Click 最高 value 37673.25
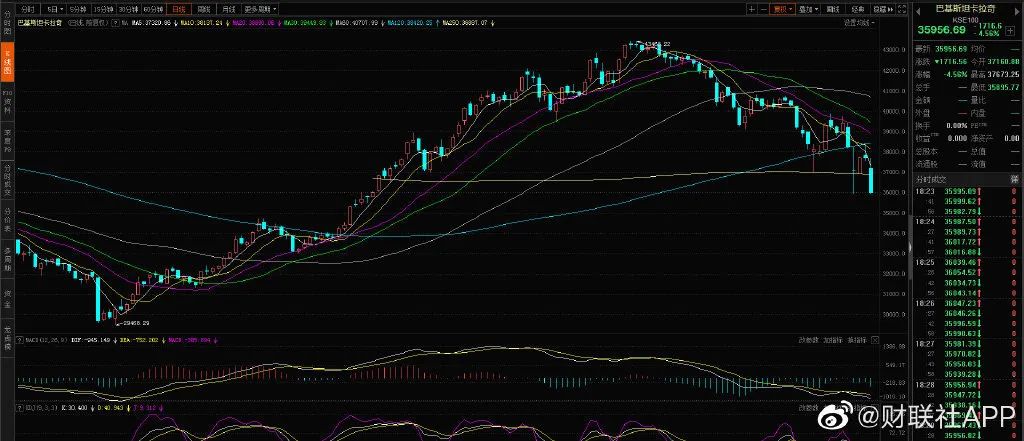Image resolution: width=1024 pixels, height=441 pixels. [x=1004, y=74]
